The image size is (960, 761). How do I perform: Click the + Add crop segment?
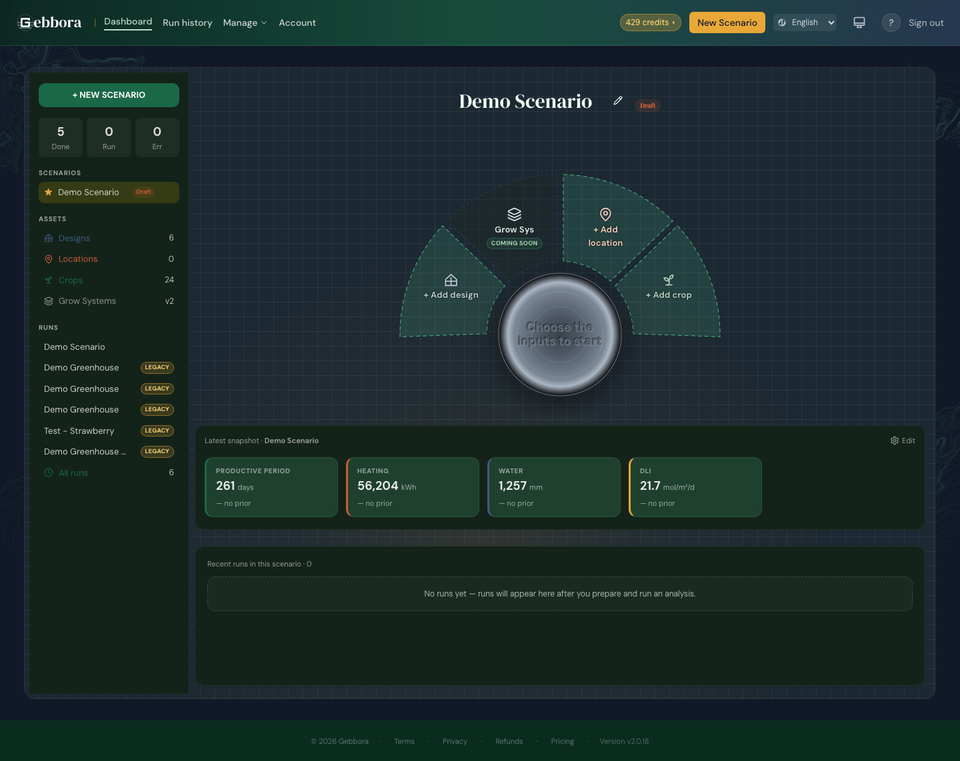[669, 288]
